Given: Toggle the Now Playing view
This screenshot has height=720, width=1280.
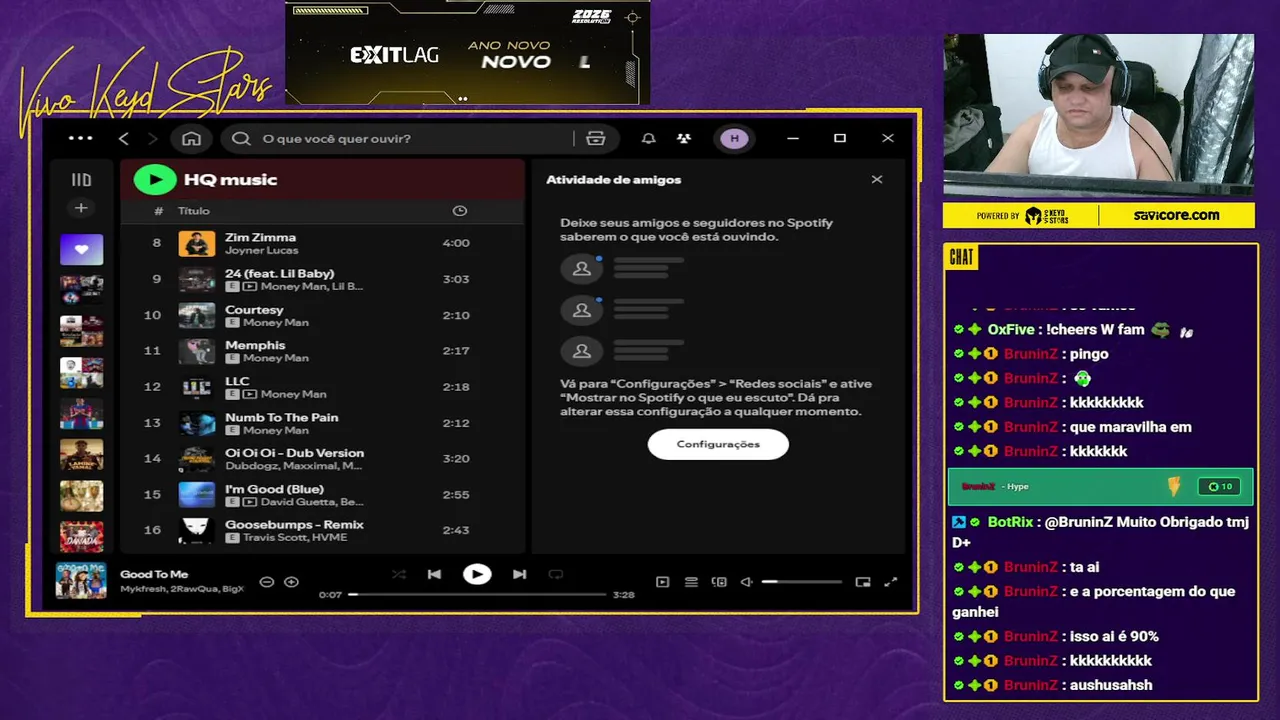Looking at the screenshot, I should (x=662, y=581).
